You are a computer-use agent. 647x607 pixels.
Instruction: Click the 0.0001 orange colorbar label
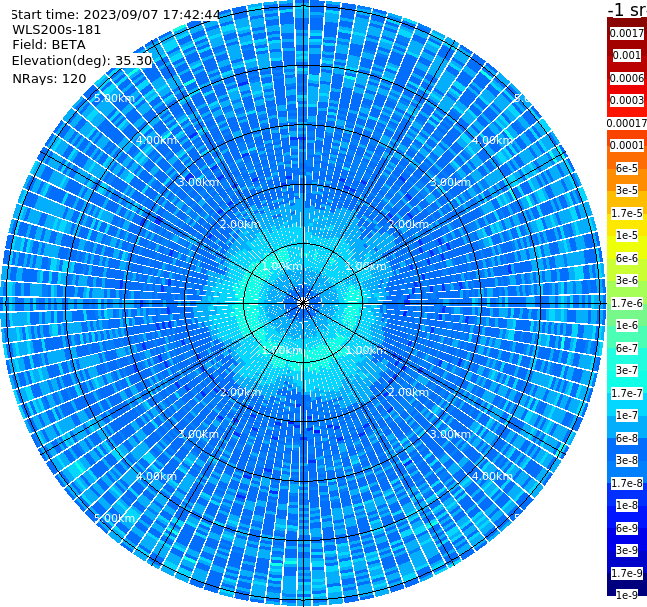pyautogui.click(x=627, y=145)
